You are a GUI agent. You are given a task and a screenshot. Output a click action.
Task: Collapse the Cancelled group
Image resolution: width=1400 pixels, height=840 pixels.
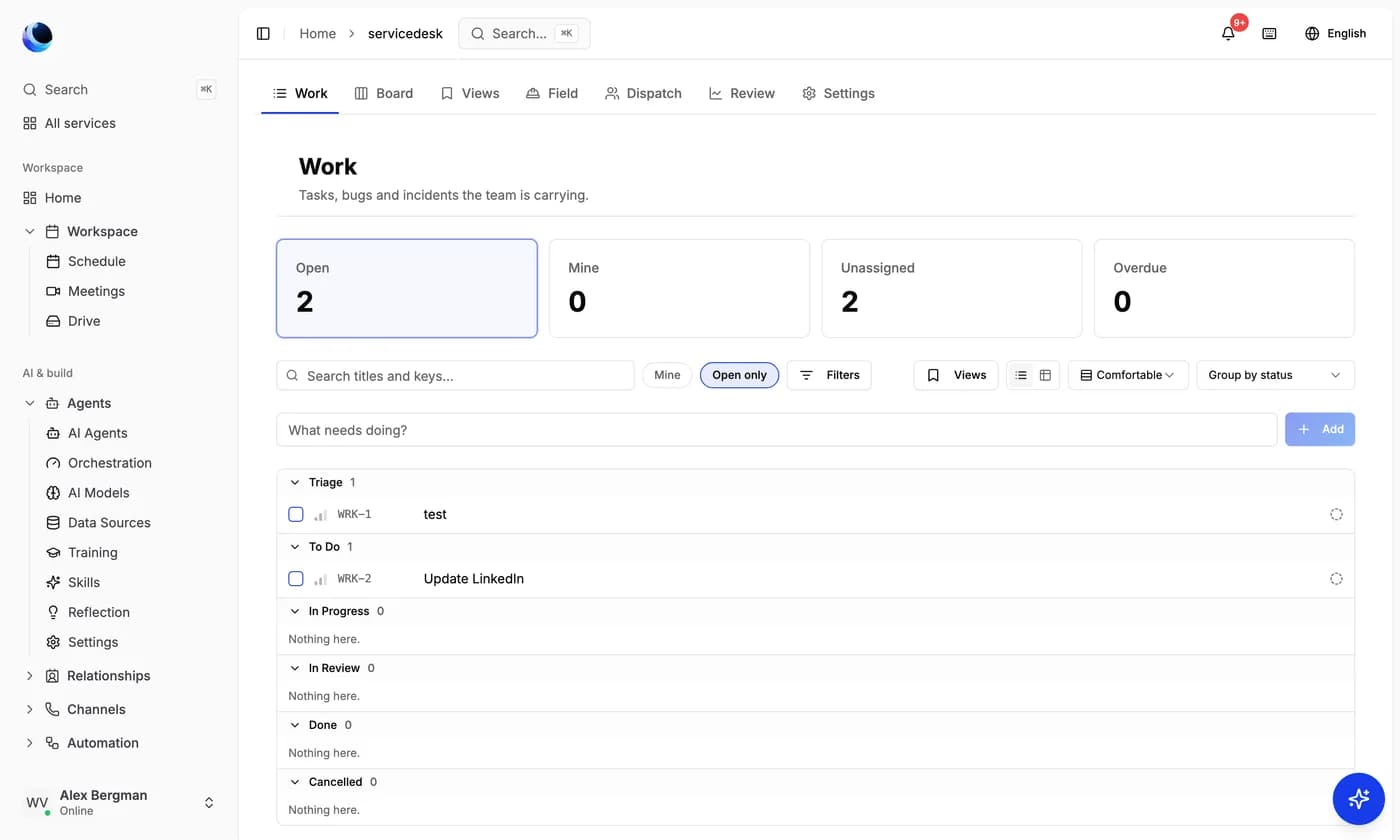pyautogui.click(x=295, y=782)
